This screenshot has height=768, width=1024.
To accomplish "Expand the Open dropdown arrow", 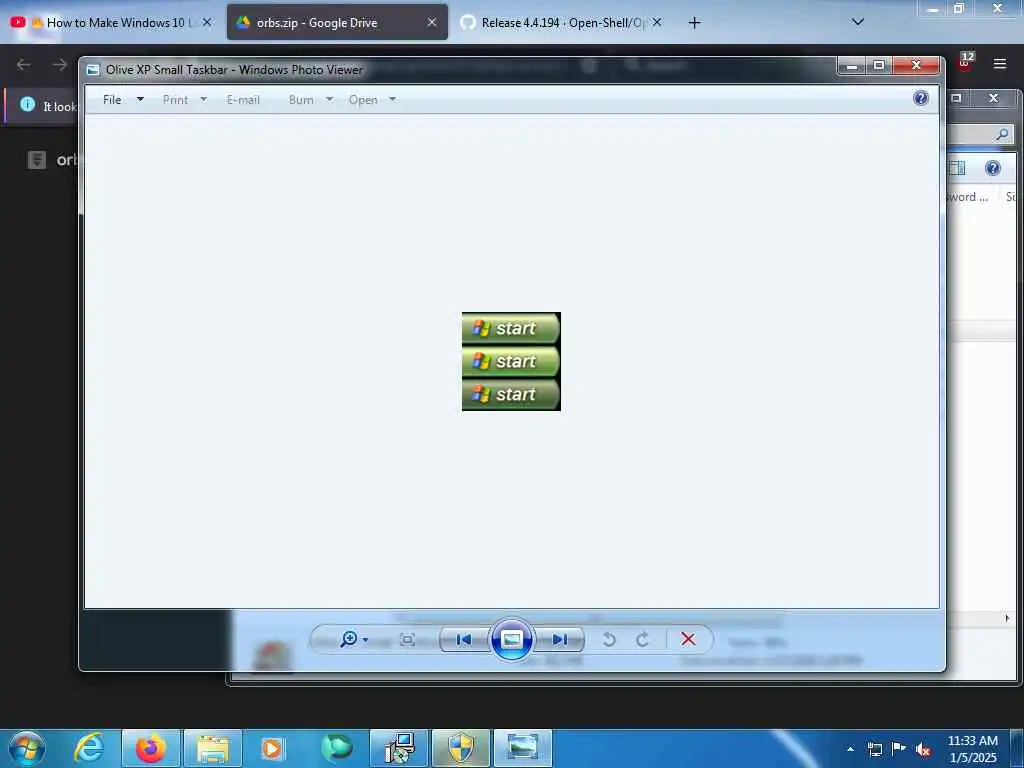I will coord(392,99).
